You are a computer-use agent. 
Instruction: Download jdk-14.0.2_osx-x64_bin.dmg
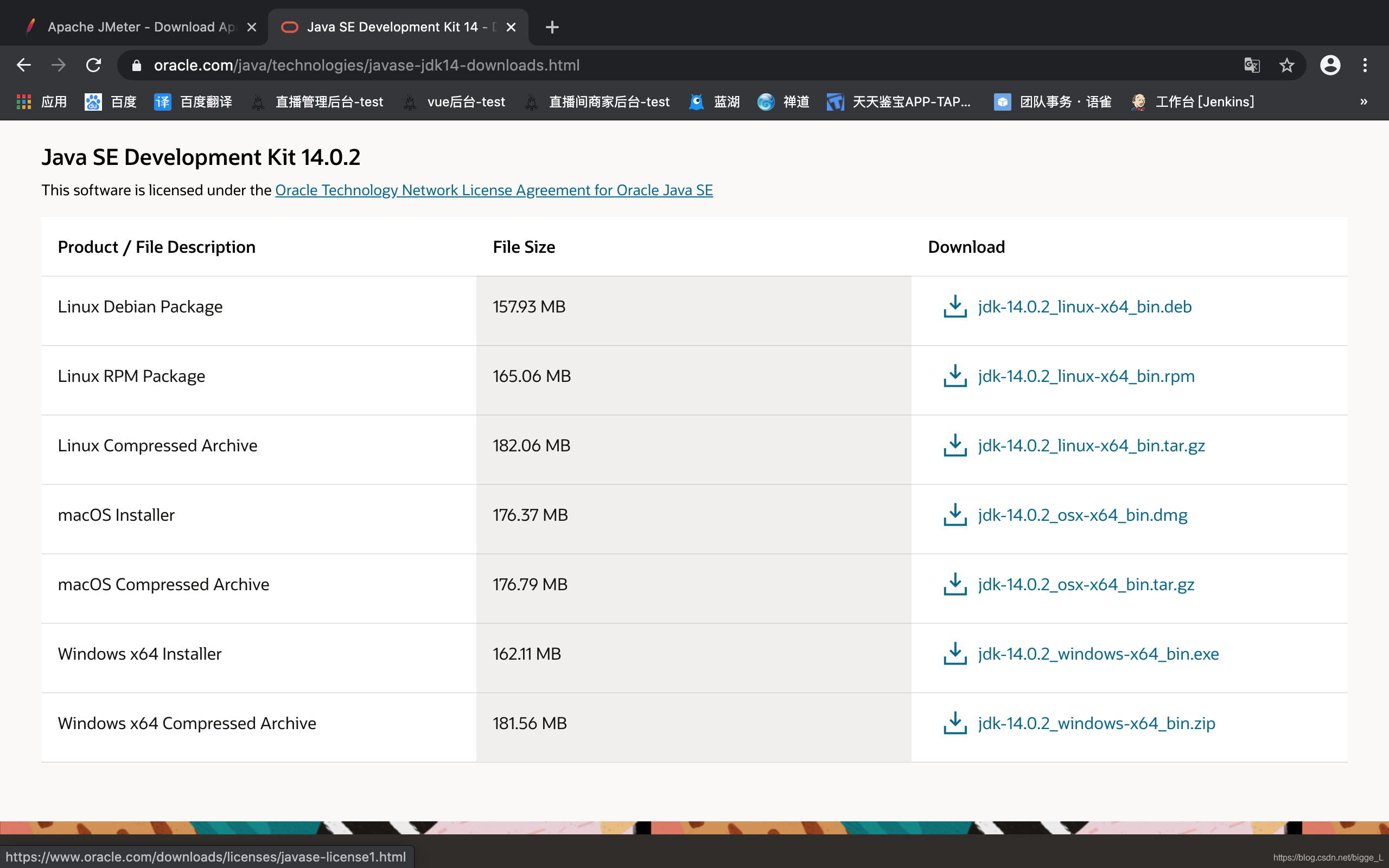point(1082,515)
